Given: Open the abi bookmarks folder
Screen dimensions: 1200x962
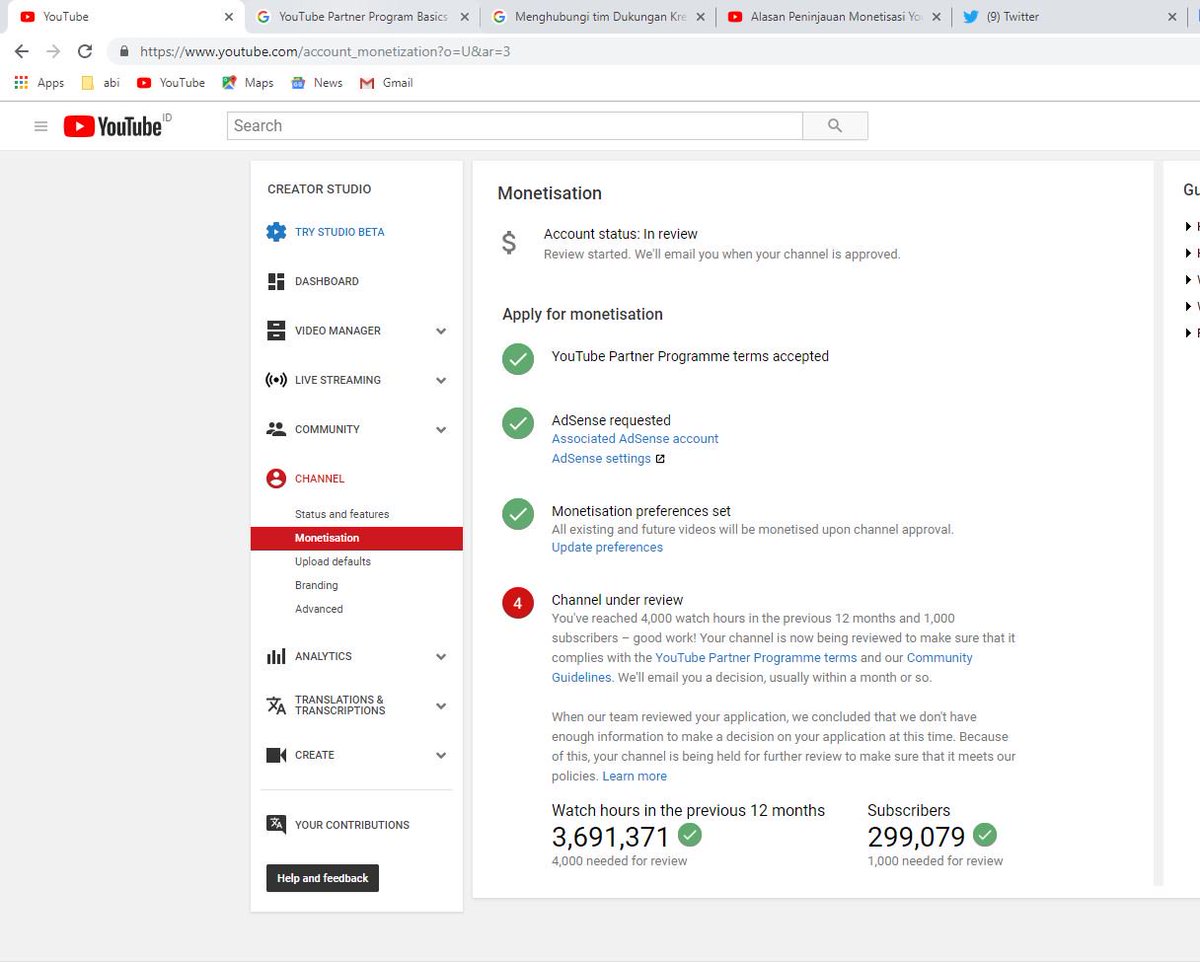Looking at the screenshot, I should pos(100,83).
